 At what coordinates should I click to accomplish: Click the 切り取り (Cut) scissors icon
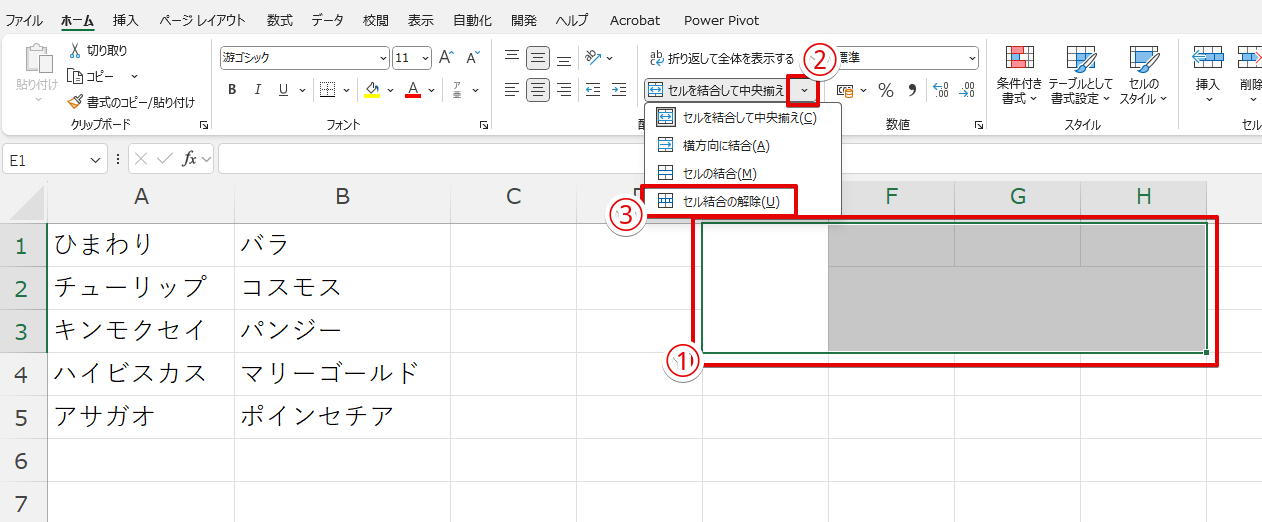[x=75, y=51]
